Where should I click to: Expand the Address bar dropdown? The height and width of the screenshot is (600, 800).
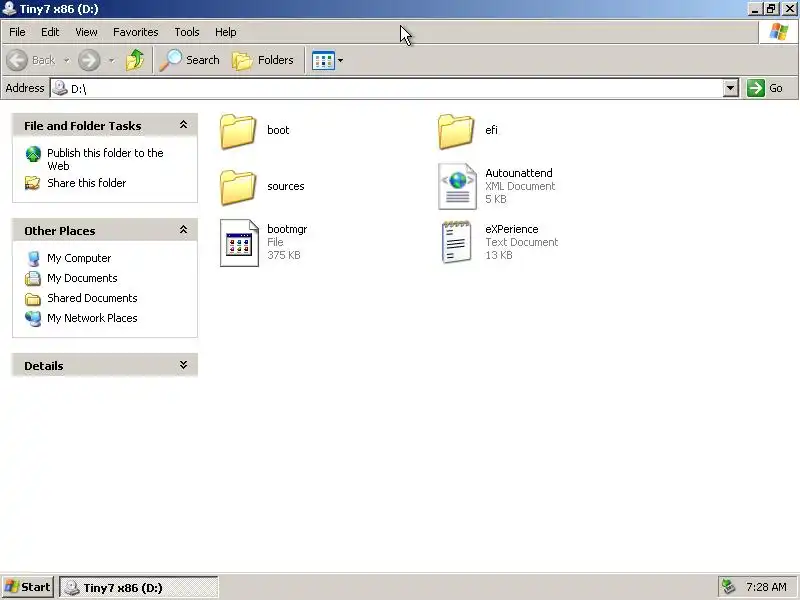pos(731,88)
